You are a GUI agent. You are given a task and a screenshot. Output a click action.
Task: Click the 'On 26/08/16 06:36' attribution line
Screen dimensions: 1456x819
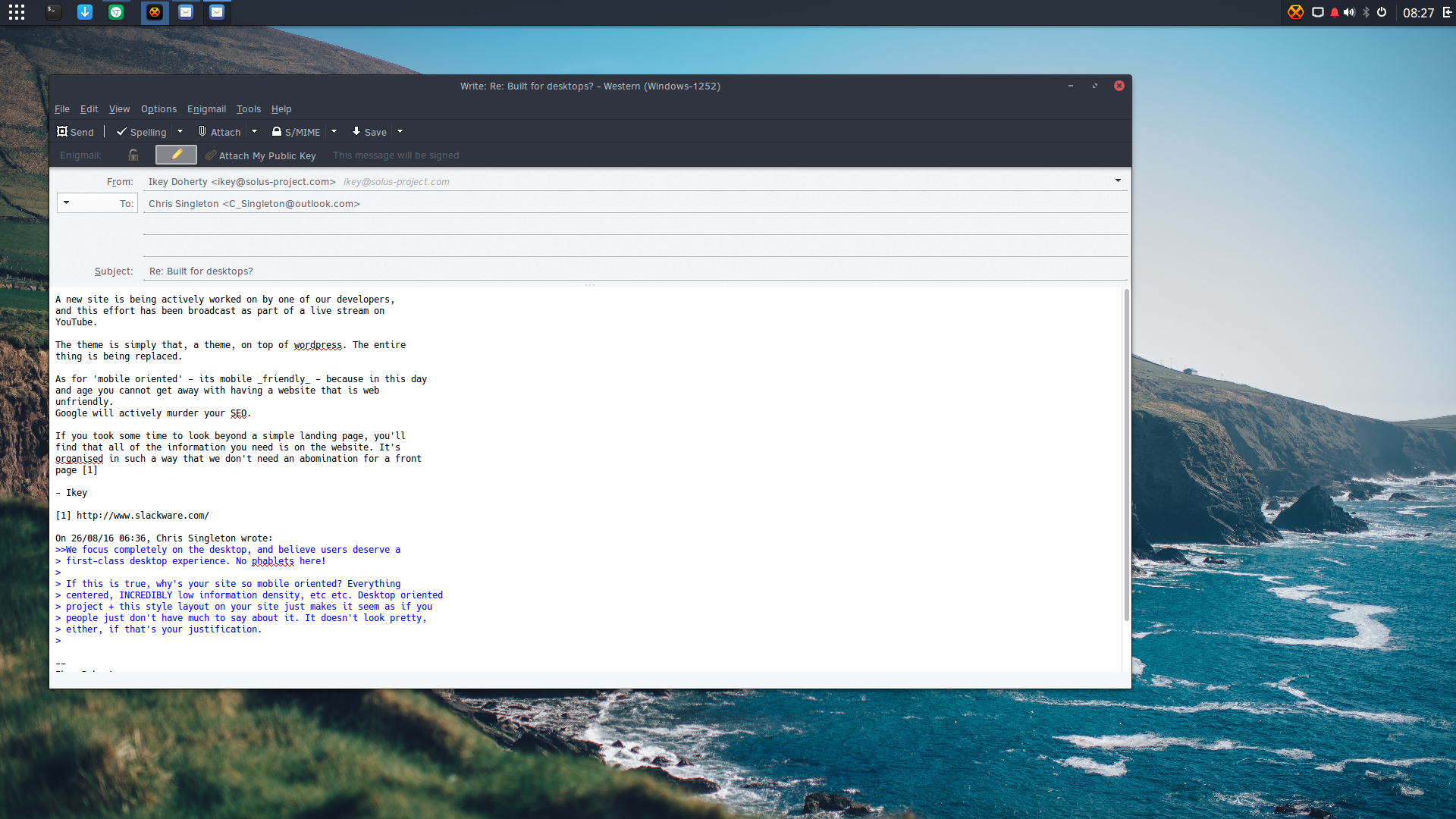click(x=164, y=538)
